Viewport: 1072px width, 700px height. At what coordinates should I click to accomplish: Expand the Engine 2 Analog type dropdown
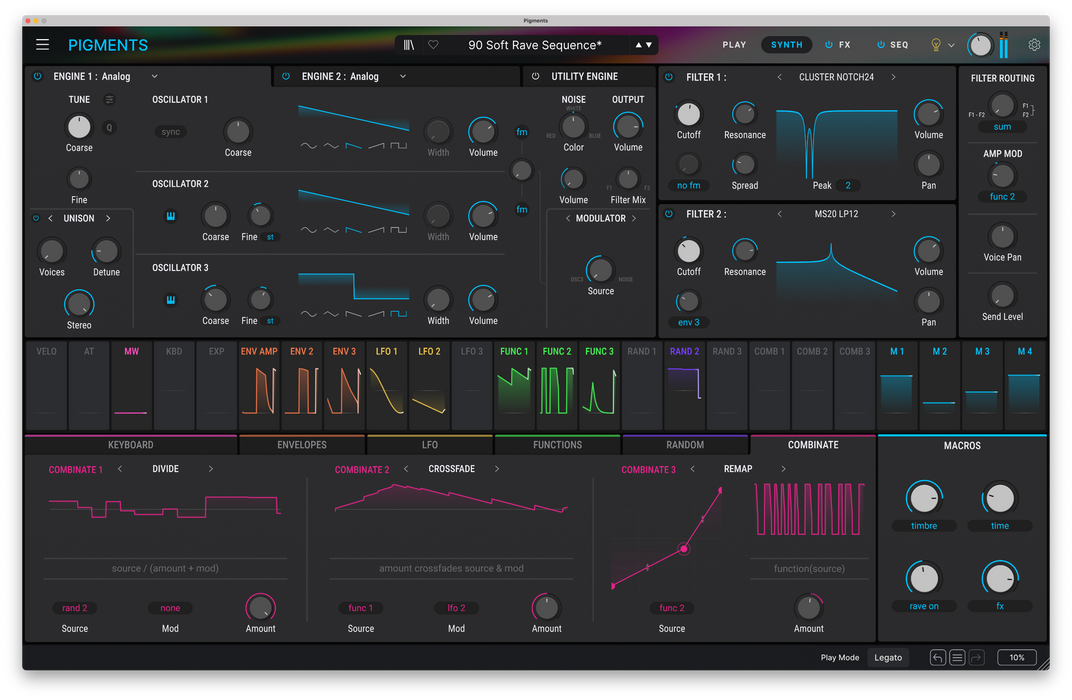(x=403, y=77)
